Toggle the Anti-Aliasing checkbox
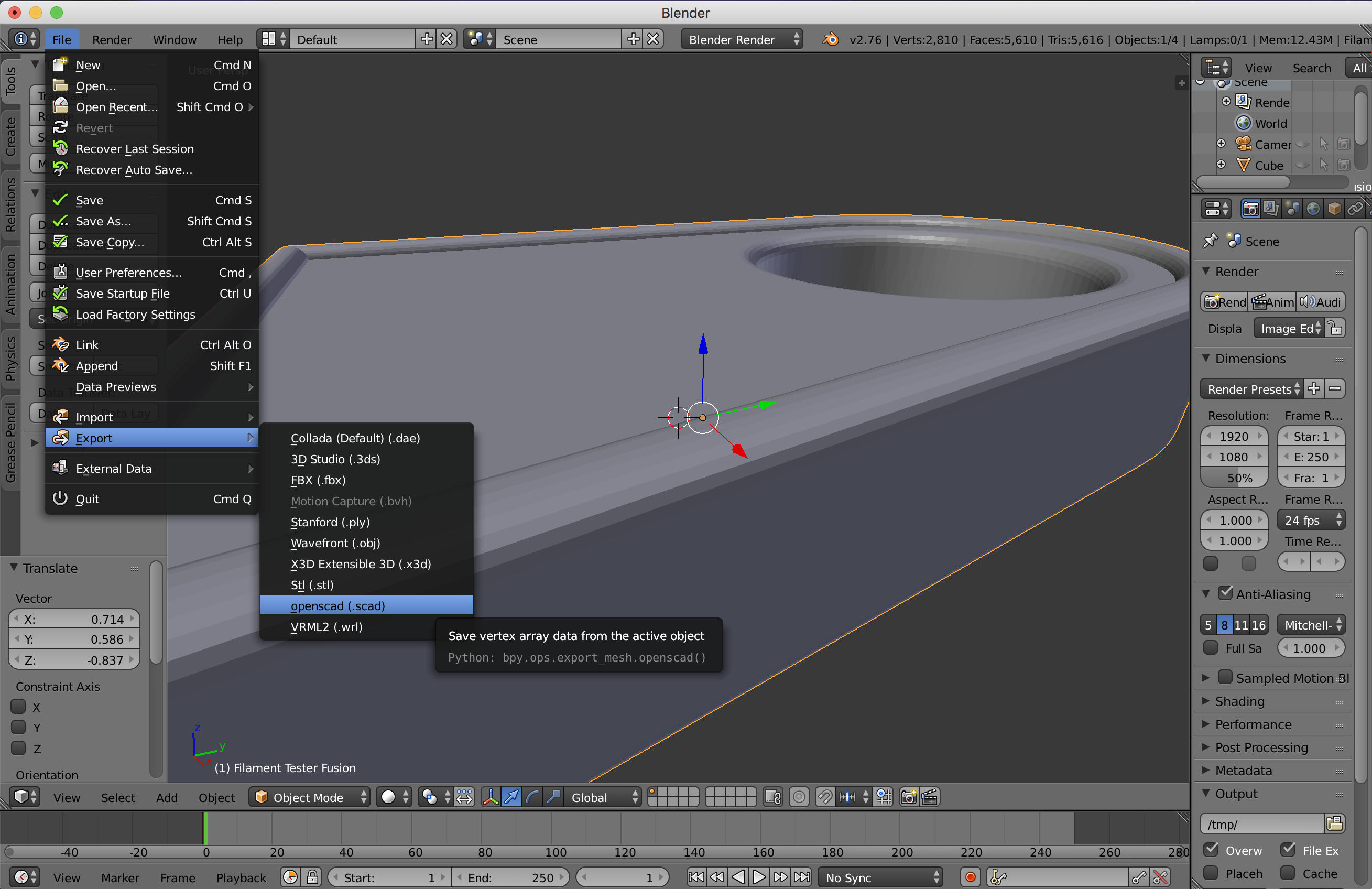Image resolution: width=1372 pixels, height=889 pixels. 1225,593
